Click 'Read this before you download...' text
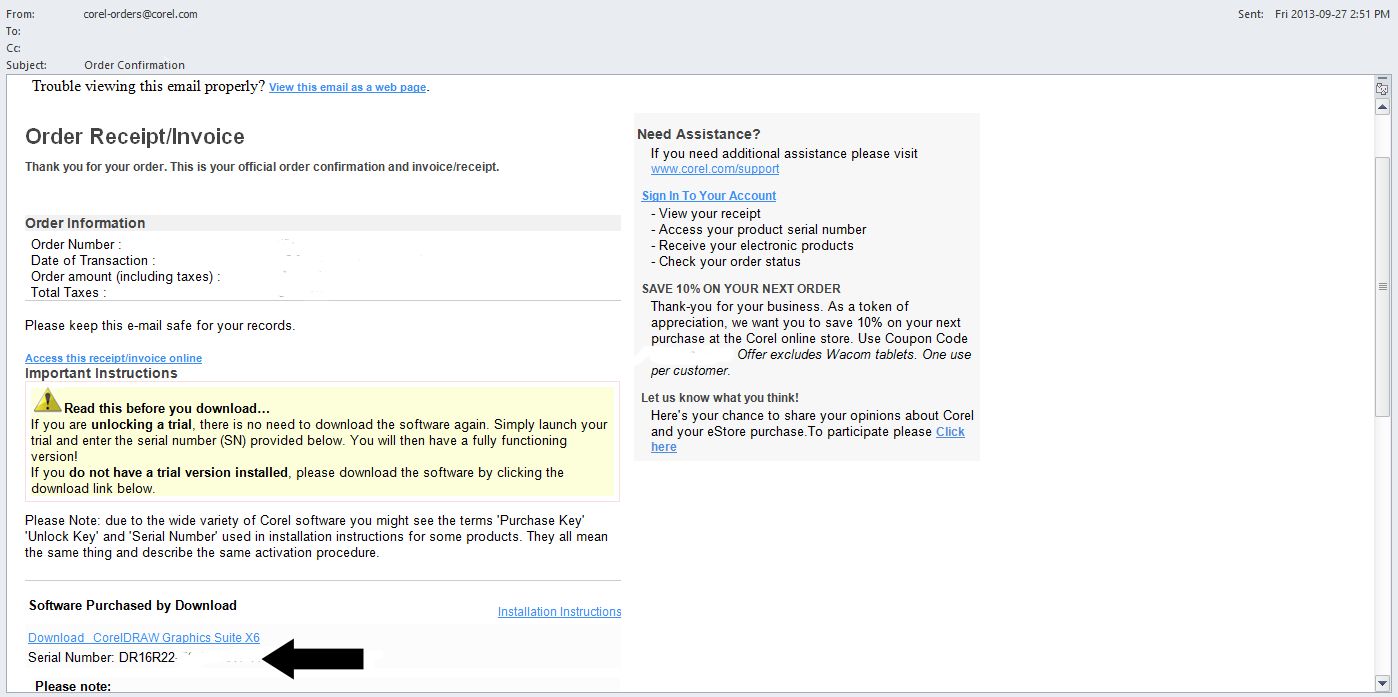Viewport: 1398px width, 697px height. point(167,408)
